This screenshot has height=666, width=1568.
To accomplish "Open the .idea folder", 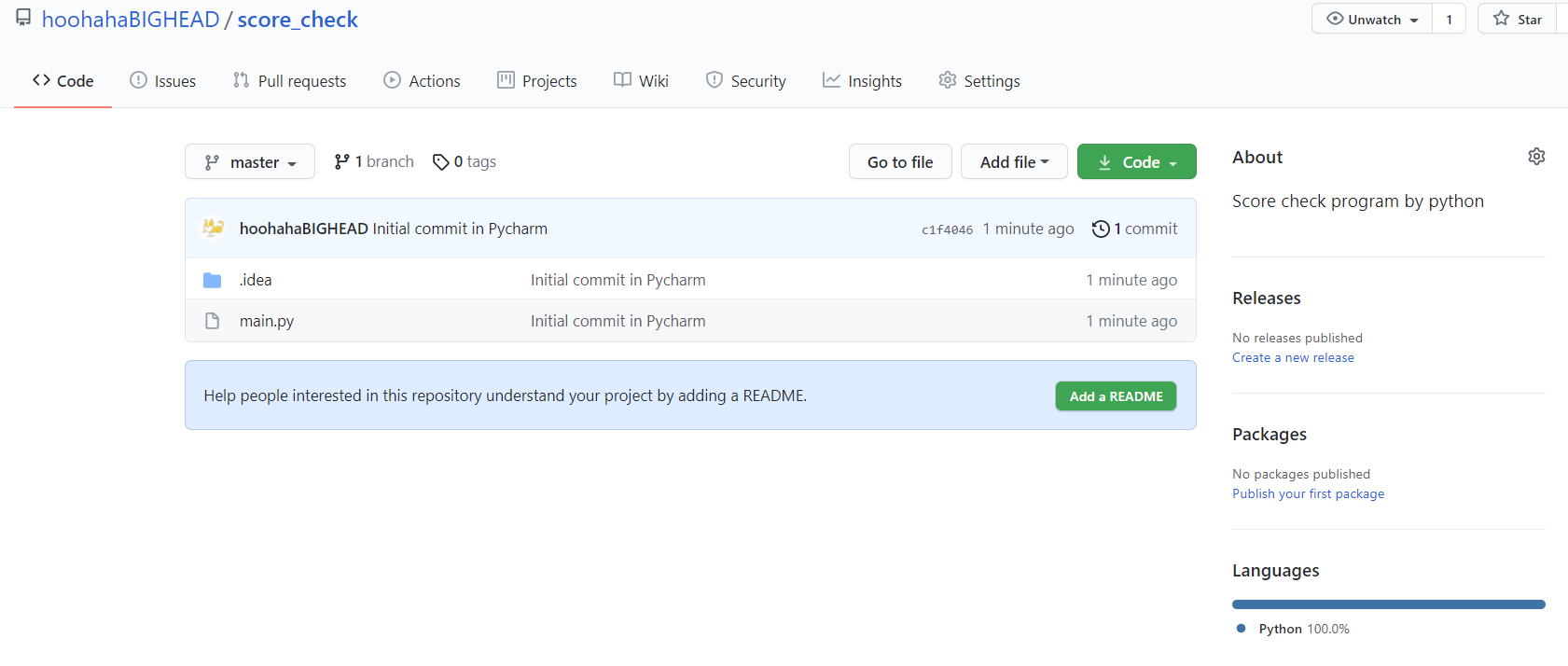I will coord(256,280).
